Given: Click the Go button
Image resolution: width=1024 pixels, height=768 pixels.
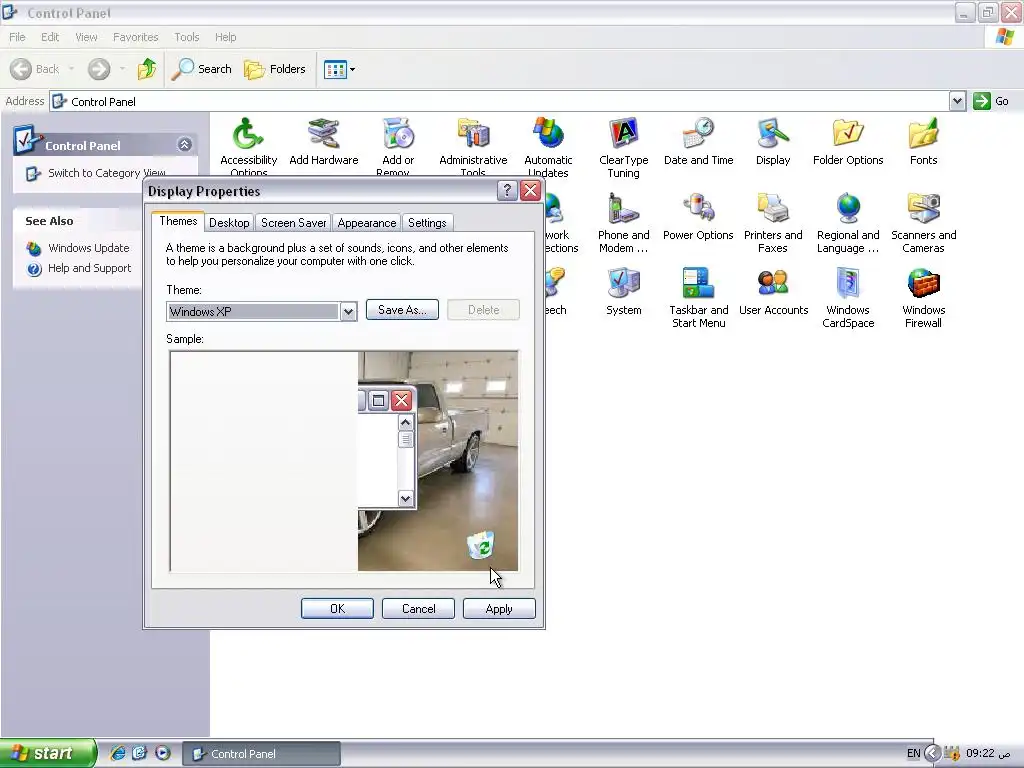Looking at the screenshot, I should [991, 101].
